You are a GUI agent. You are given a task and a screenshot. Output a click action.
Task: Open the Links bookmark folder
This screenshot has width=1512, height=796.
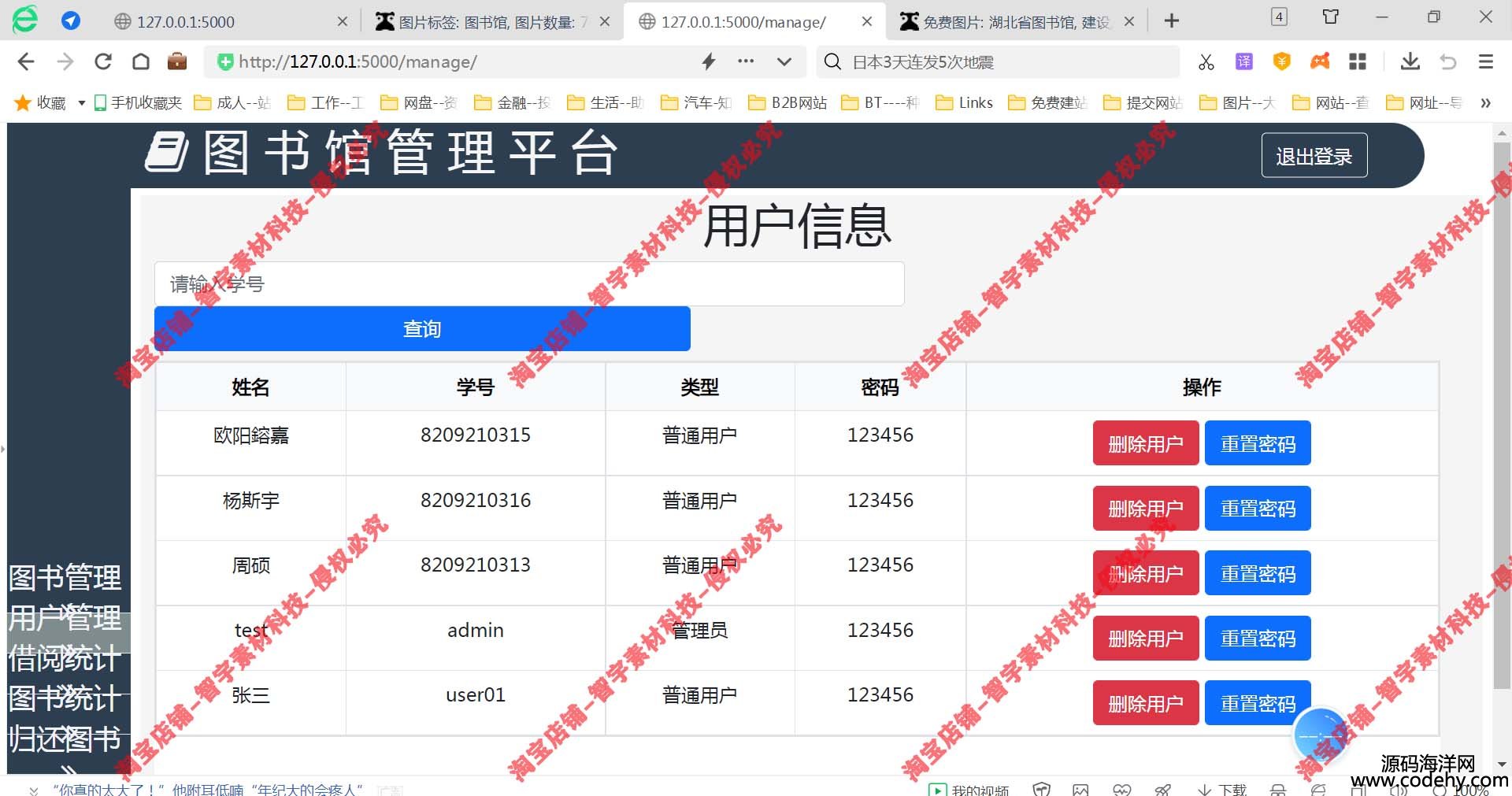965,103
